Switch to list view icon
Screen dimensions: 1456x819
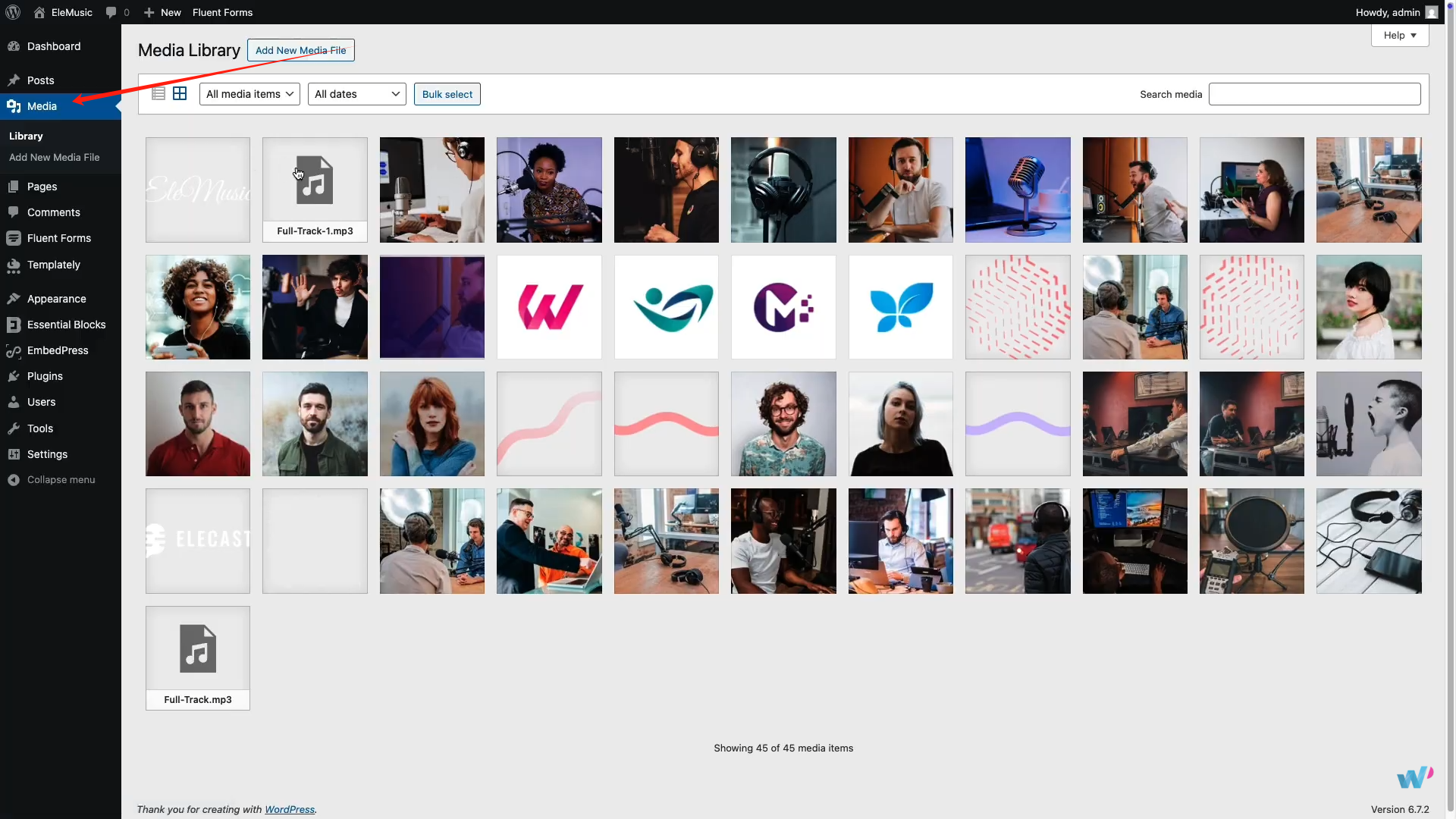[x=158, y=94]
